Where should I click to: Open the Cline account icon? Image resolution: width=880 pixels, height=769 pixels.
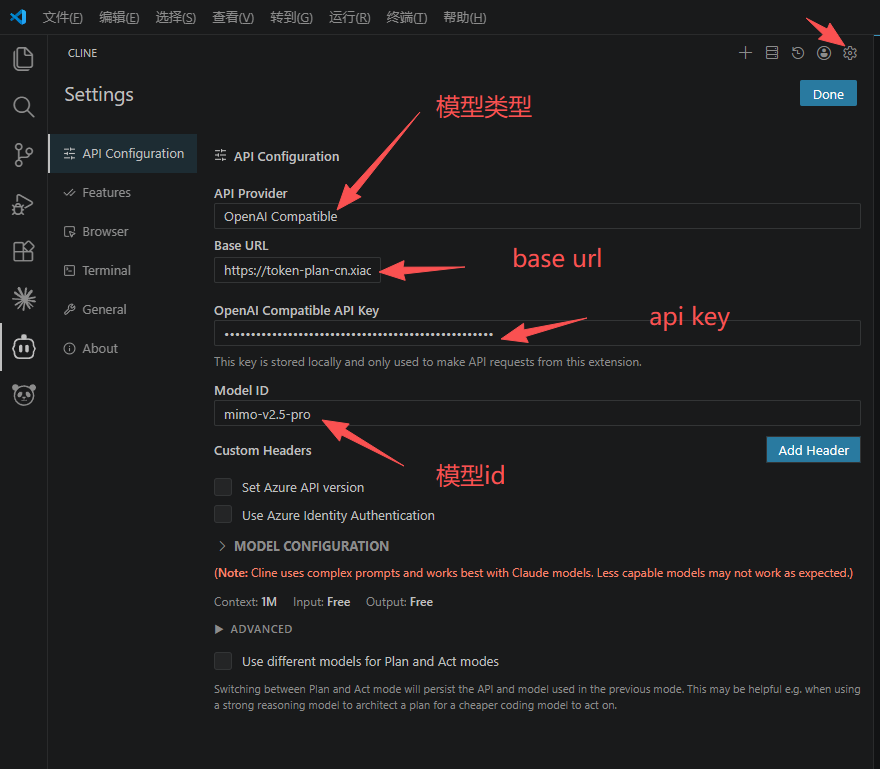[x=824, y=53]
